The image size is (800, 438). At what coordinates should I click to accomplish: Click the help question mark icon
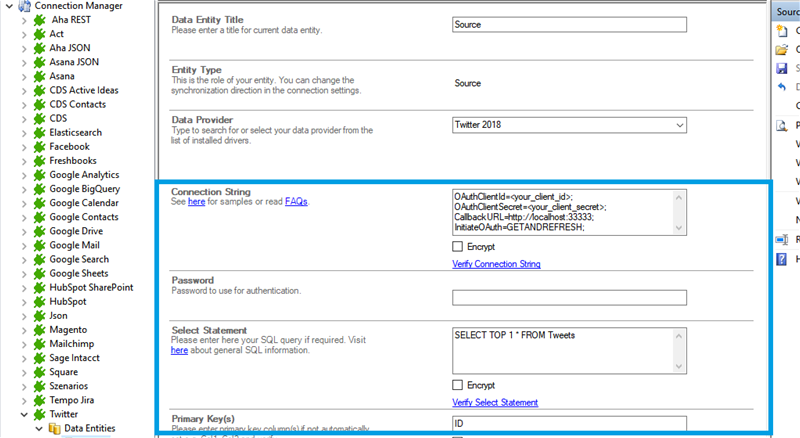pyautogui.click(x=782, y=259)
